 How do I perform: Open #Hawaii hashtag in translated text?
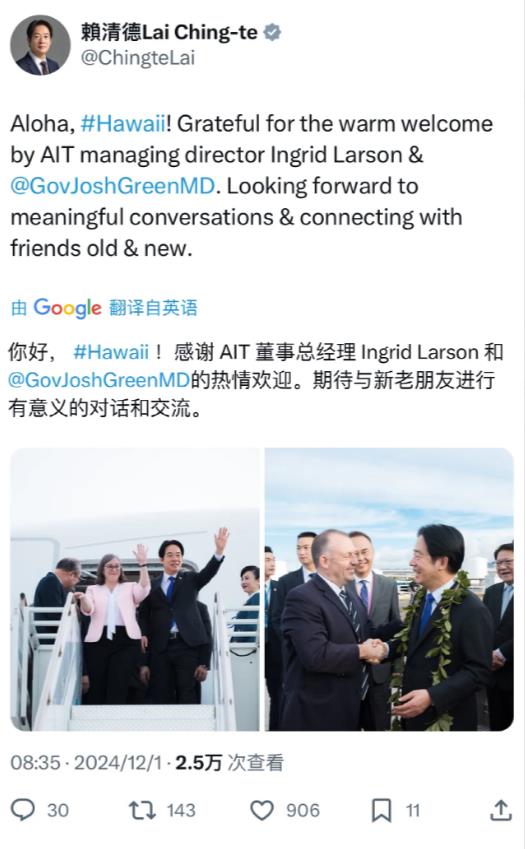[x=111, y=352]
